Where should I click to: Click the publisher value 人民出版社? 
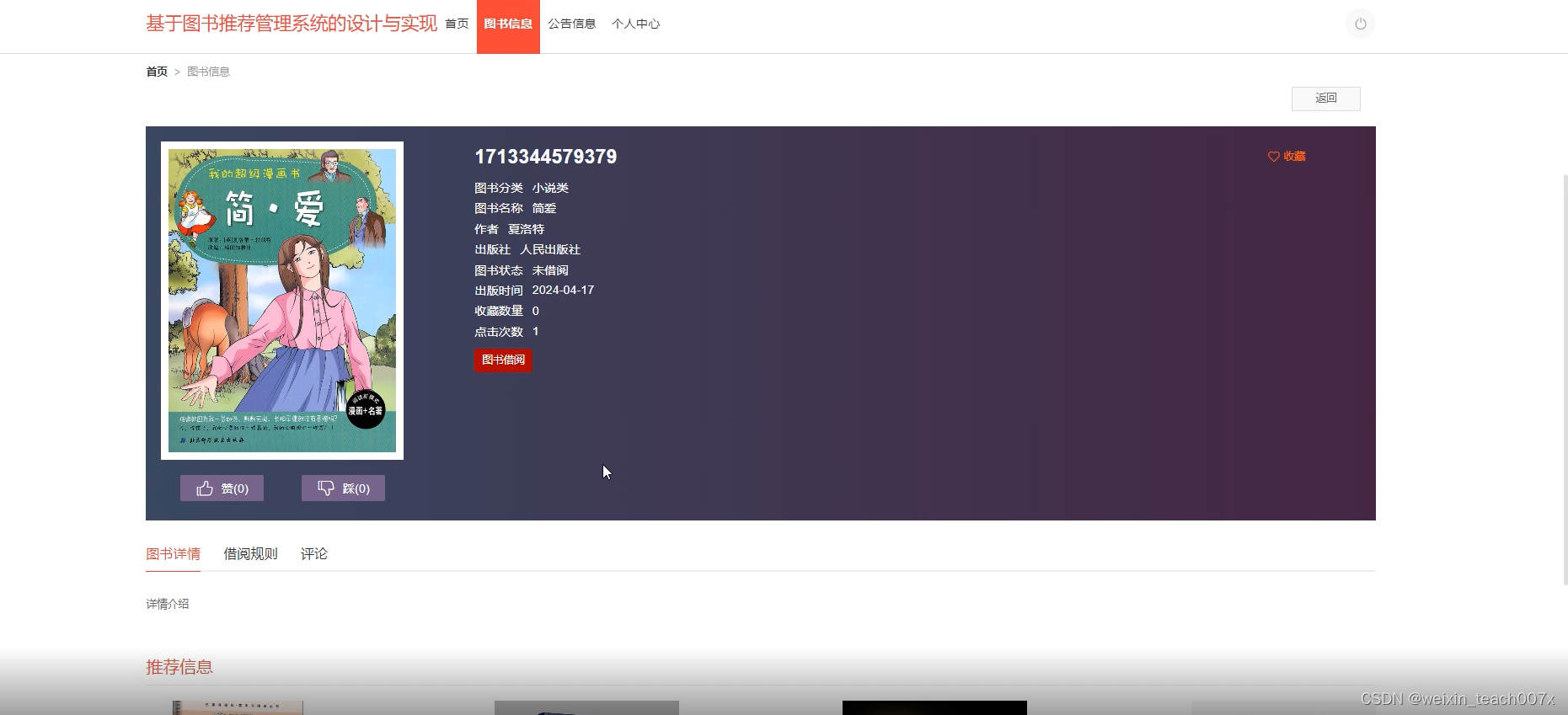click(550, 249)
